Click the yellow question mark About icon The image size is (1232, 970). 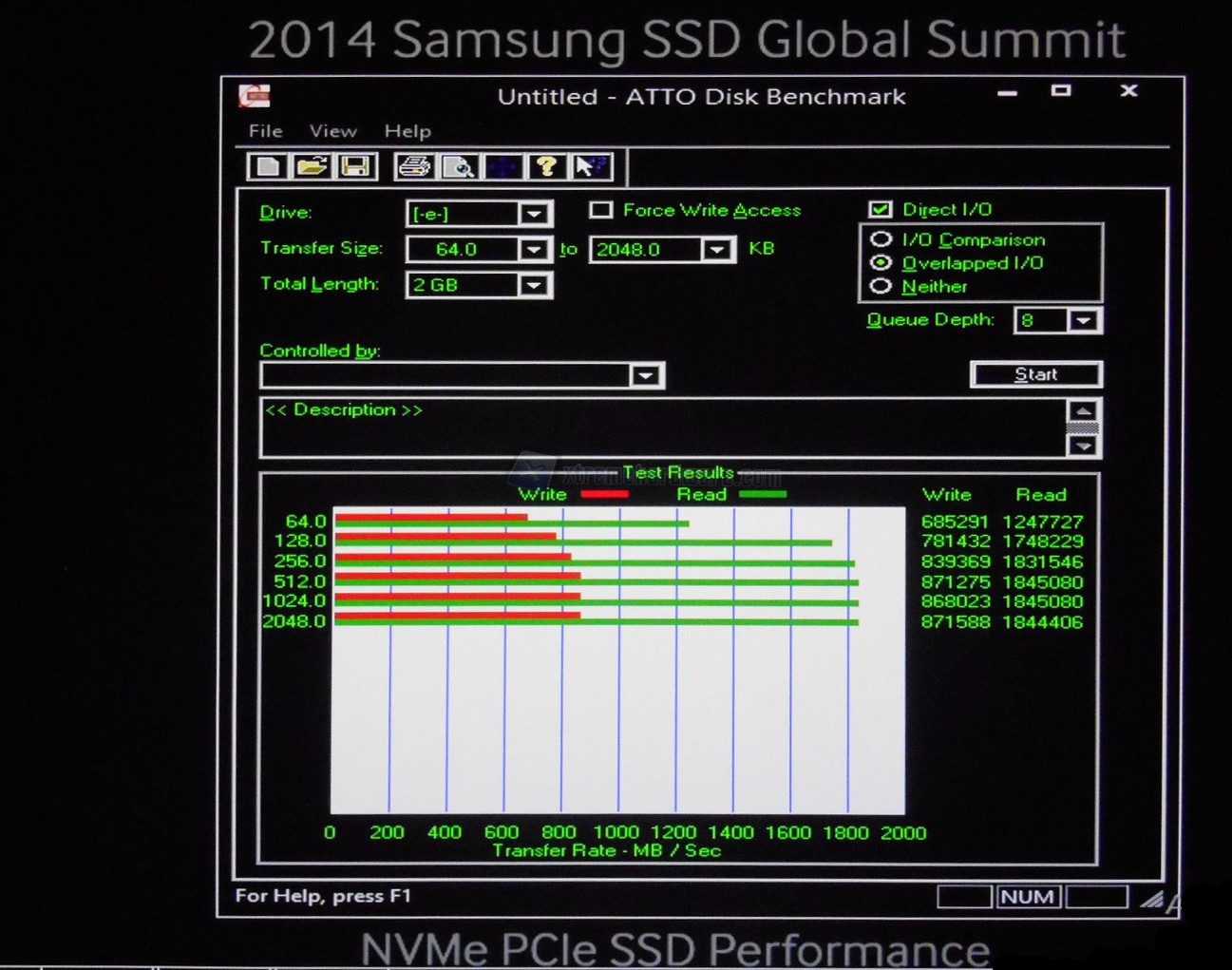(546, 167)
